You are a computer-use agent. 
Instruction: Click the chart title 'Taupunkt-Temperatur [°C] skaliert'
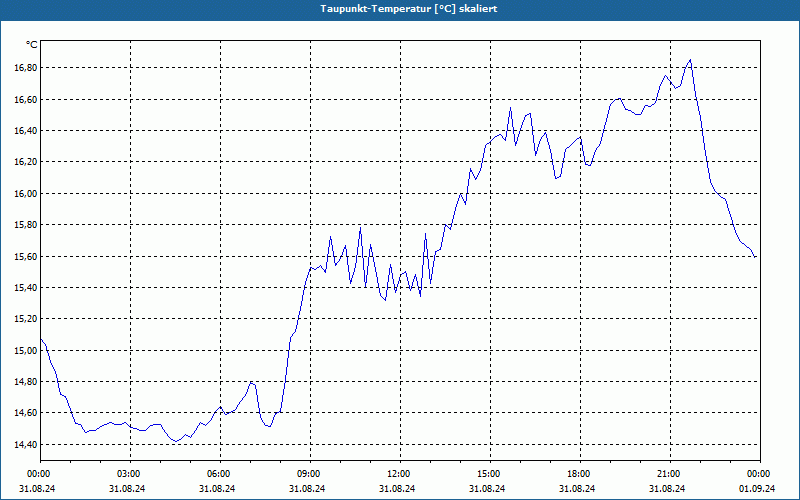(x=409, y=9)
